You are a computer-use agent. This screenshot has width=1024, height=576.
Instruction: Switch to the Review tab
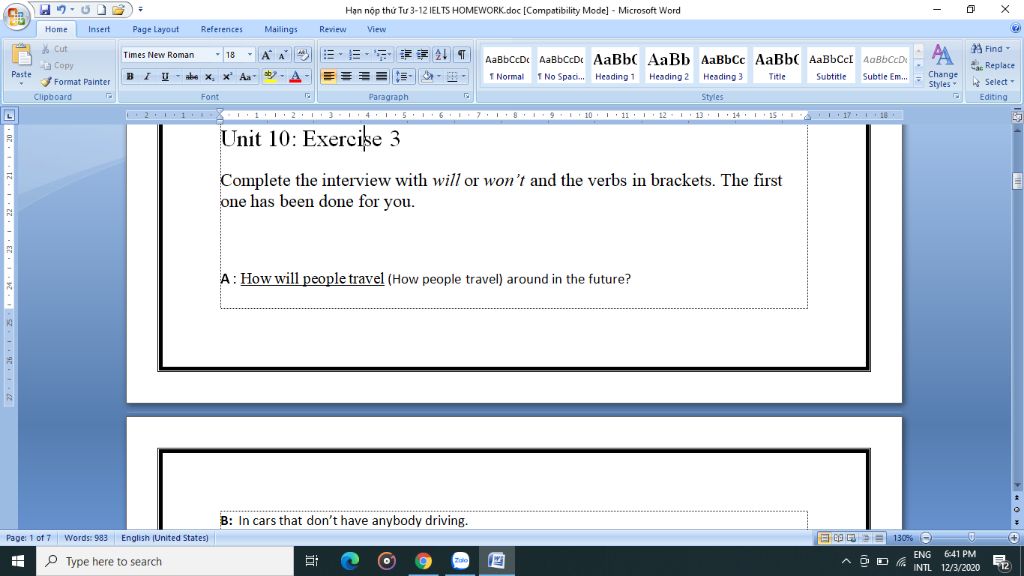click(x=332, y=29)
